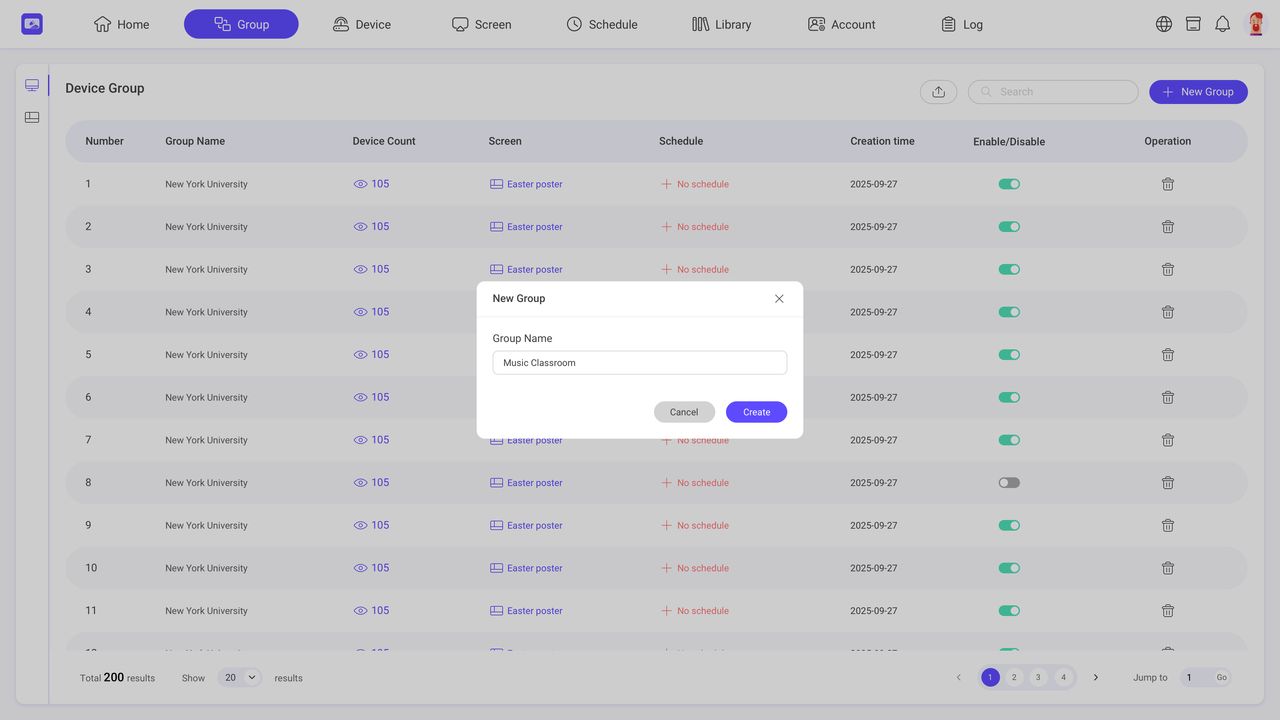1280x720 pixels.
Task: View device count 105 in row 9
Action: (x=371, y=525)
